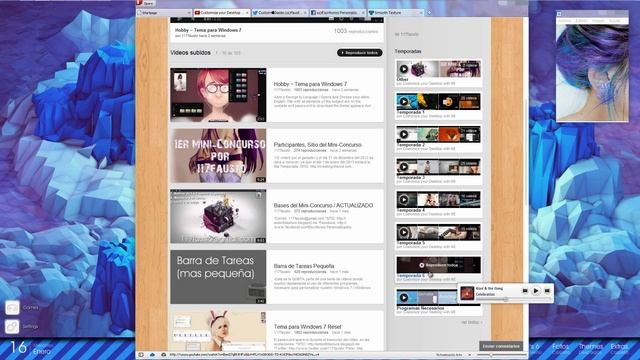Click Reproducir todos on Temporada 6 playlist
Viewport: 640px width, 360px height.
pos(438,265)
